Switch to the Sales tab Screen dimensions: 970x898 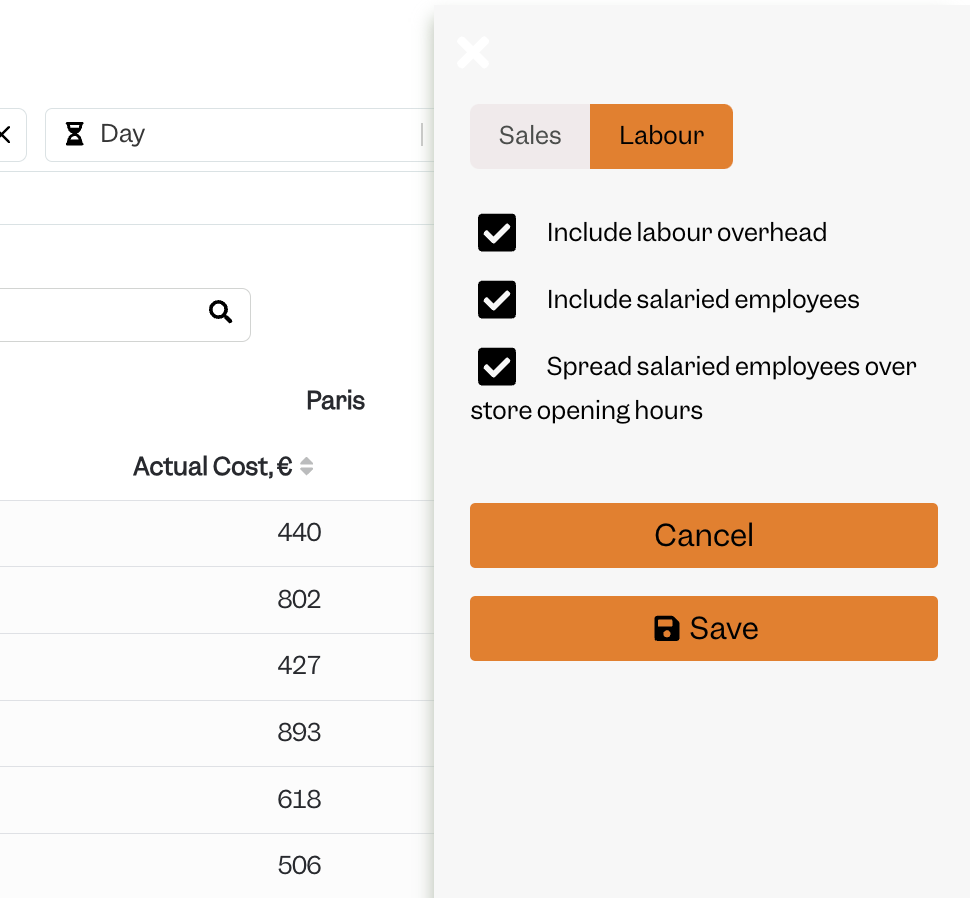click(530, 136)
